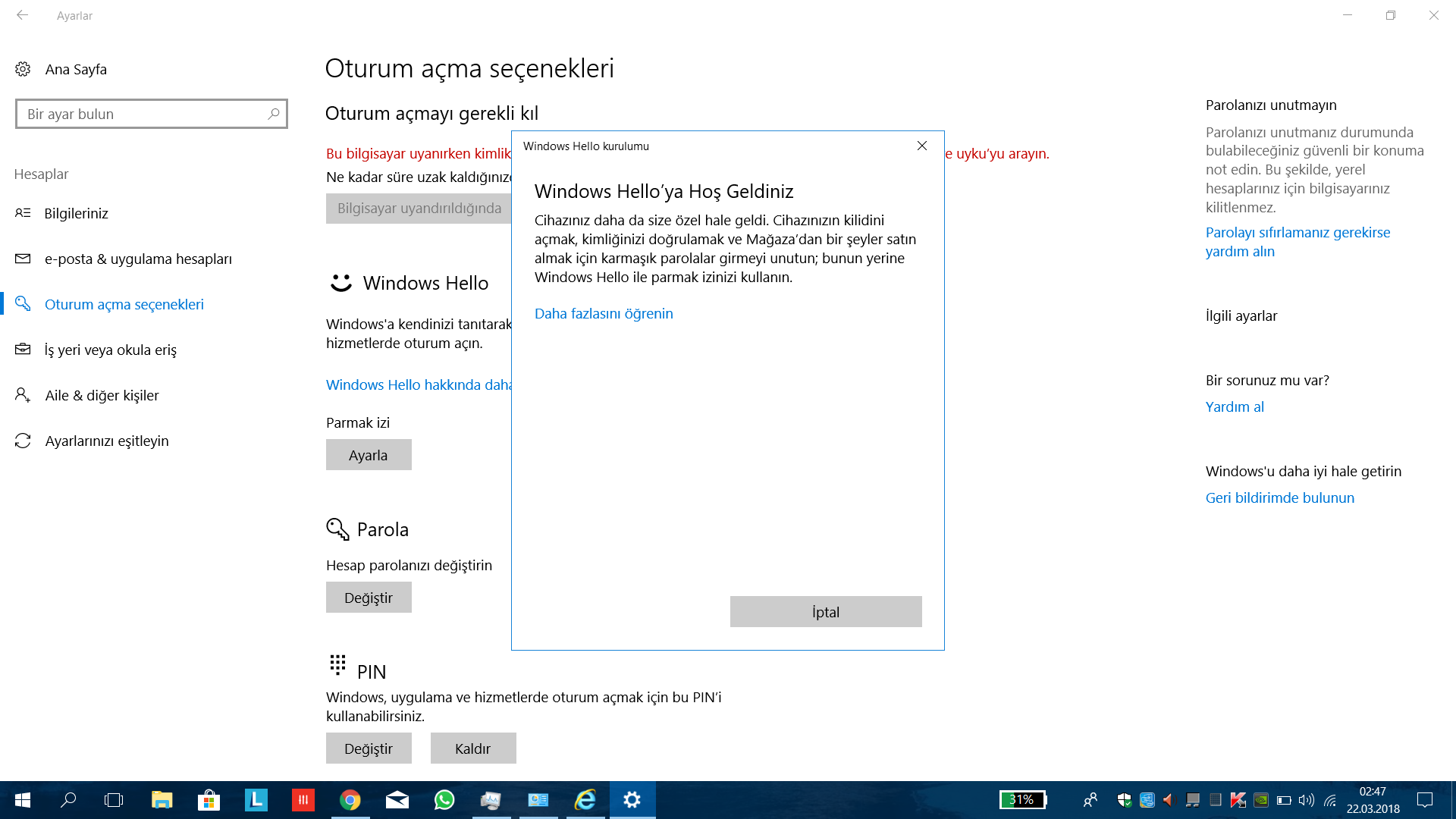
Task: Open the Bilgileriniz settings page
Action: (x=76, y=213)
